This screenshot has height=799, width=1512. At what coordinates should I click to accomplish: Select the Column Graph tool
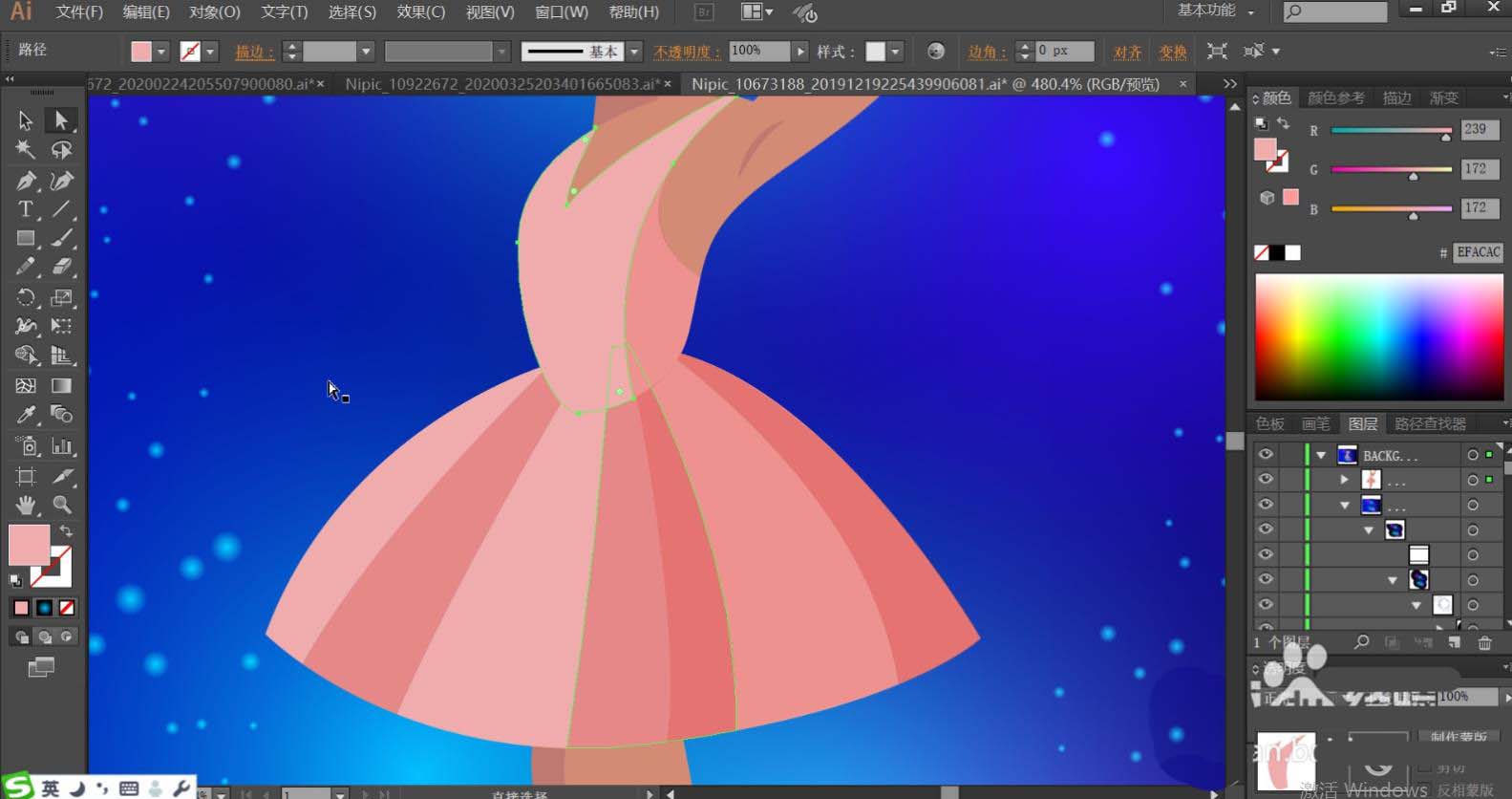pos(61,446)
